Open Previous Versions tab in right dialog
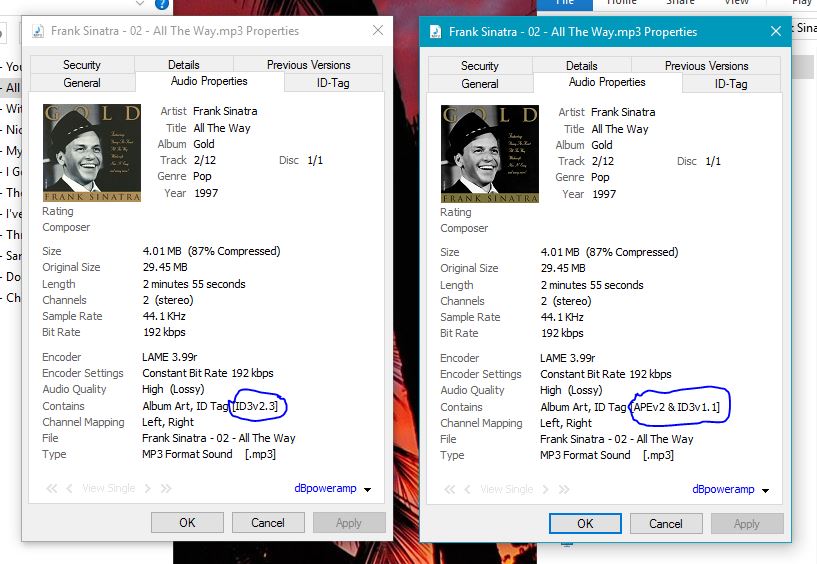 (x=706, y=65)
